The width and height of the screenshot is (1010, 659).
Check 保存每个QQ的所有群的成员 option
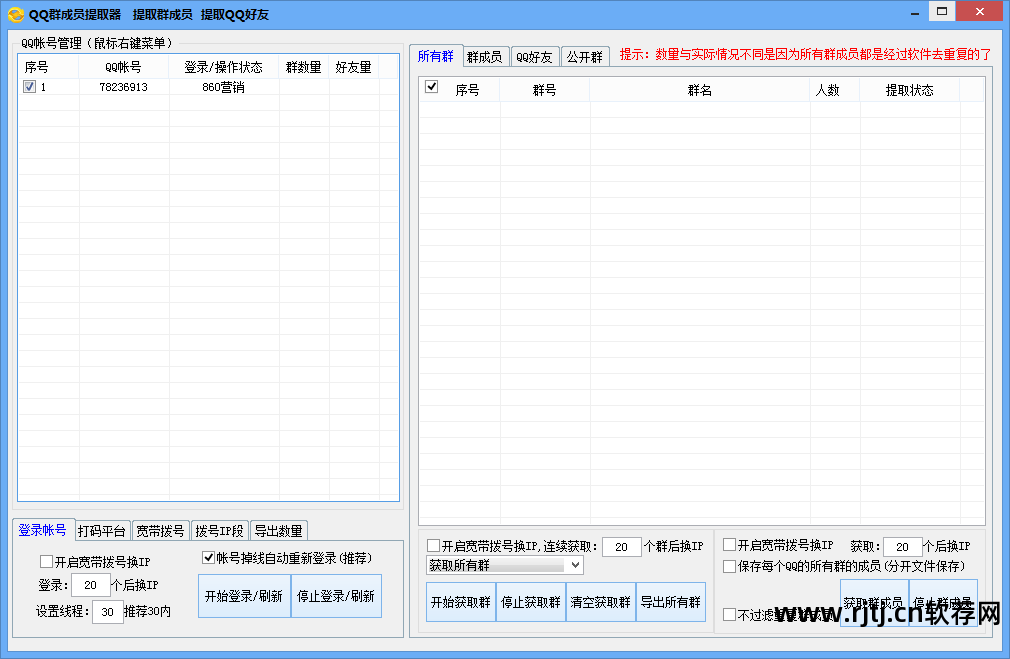[729, 566]
